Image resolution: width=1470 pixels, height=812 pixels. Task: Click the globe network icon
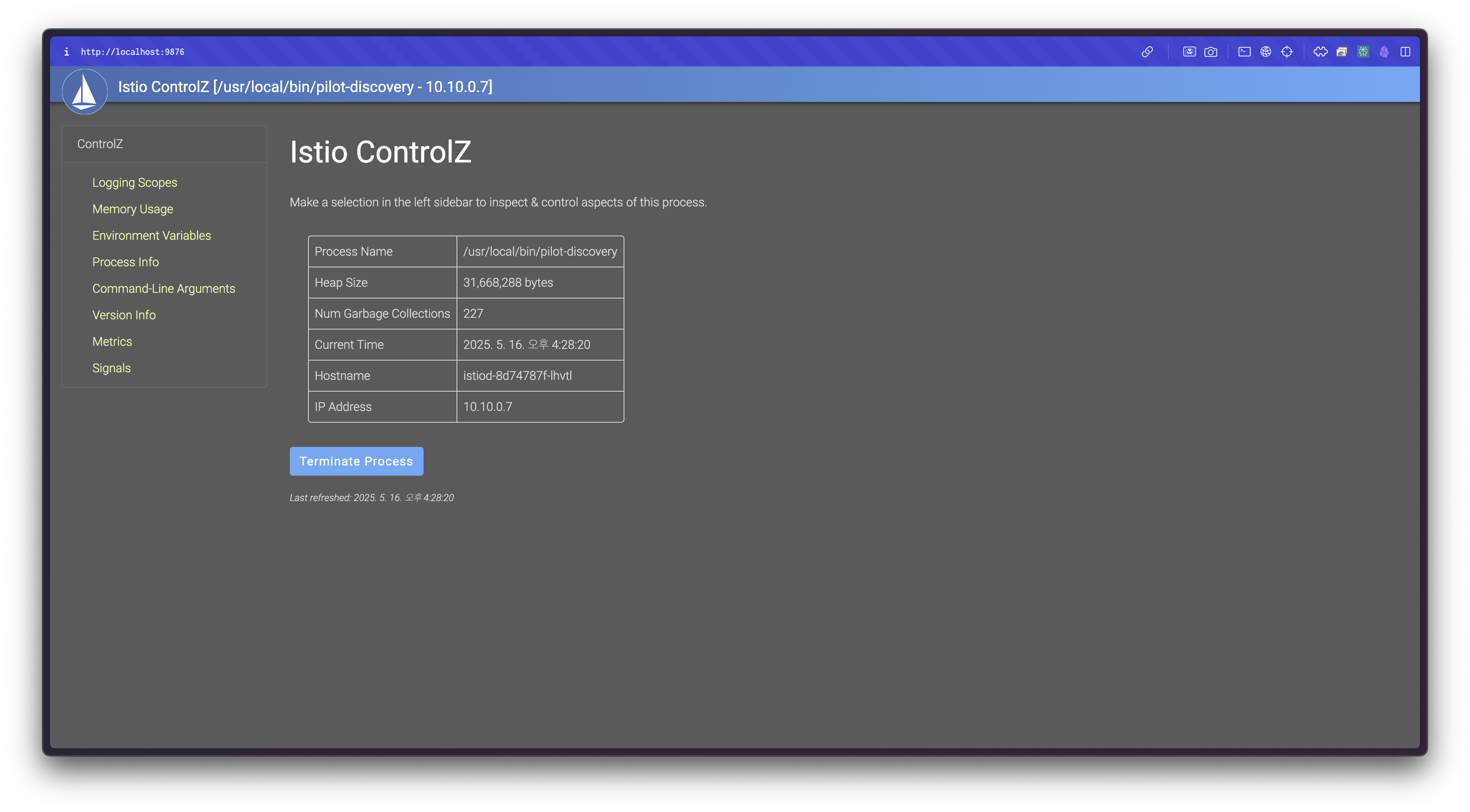click(x=1266, y=52)
